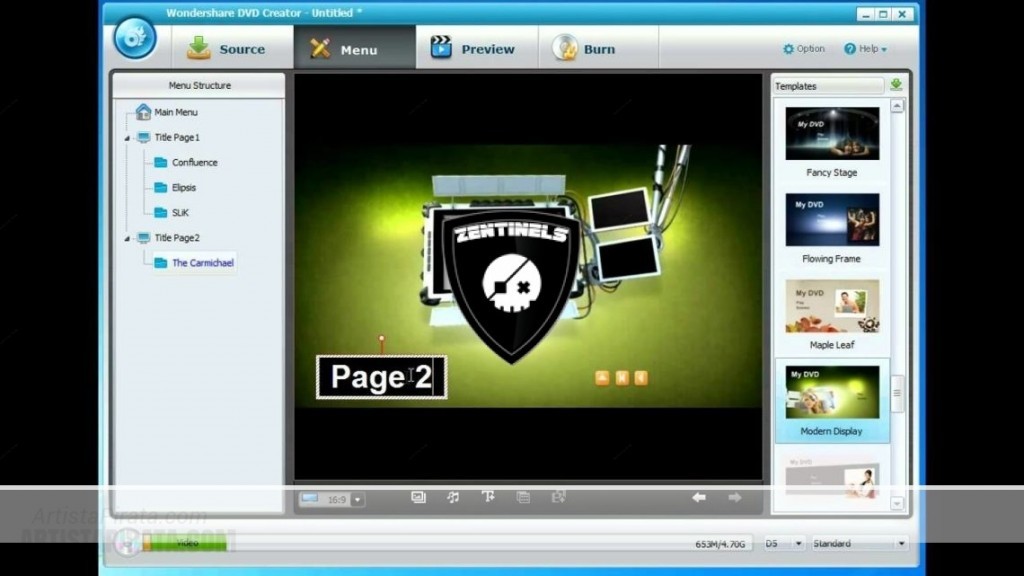Click the add text icon
This screenshot has width=1024, height=576.
coord(488,498)
